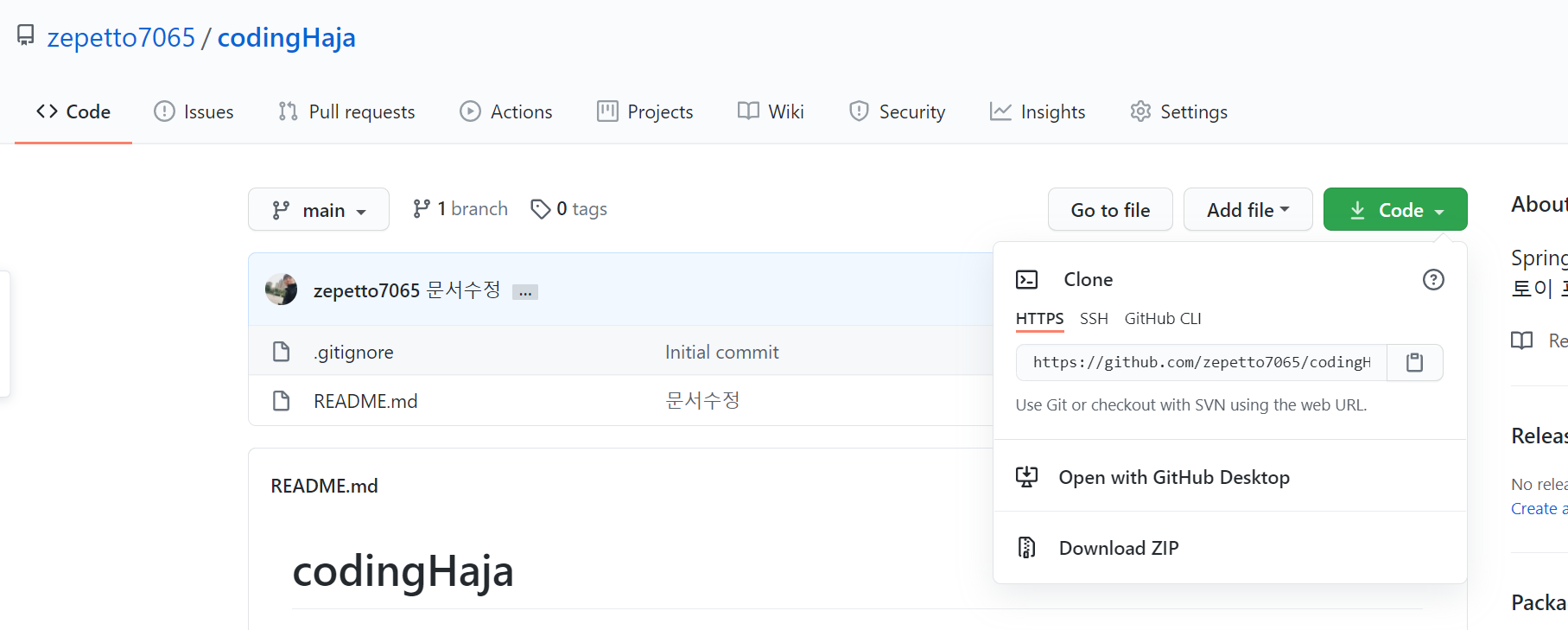Open the Actions tab

[505, 111]
